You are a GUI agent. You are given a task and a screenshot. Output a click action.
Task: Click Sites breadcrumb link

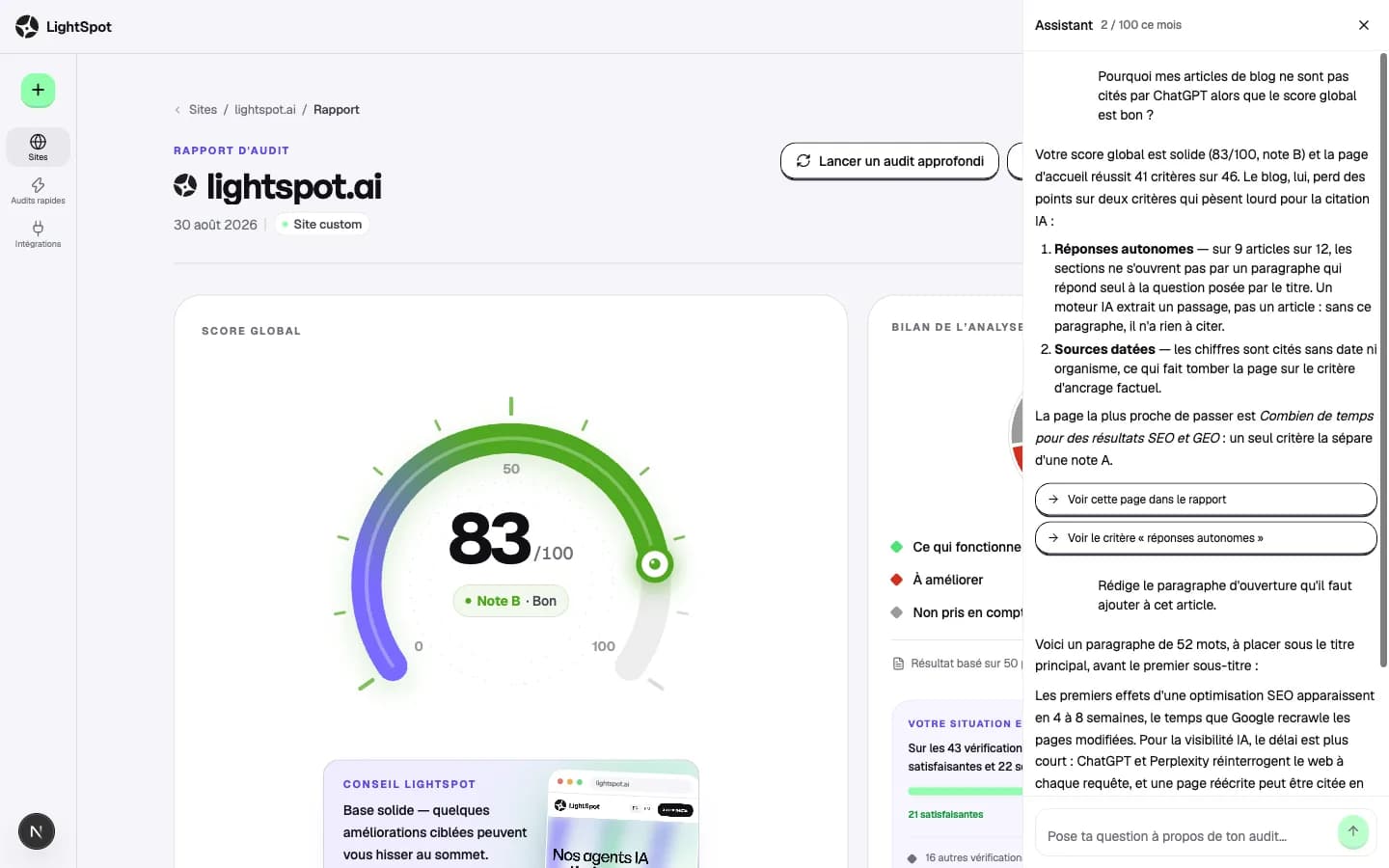tap(203, 110)
